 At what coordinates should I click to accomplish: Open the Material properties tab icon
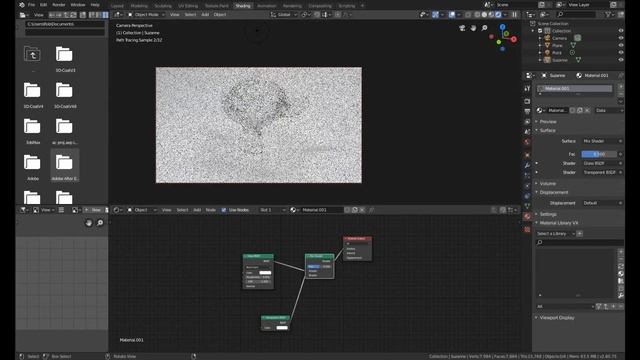coord(527,216)
